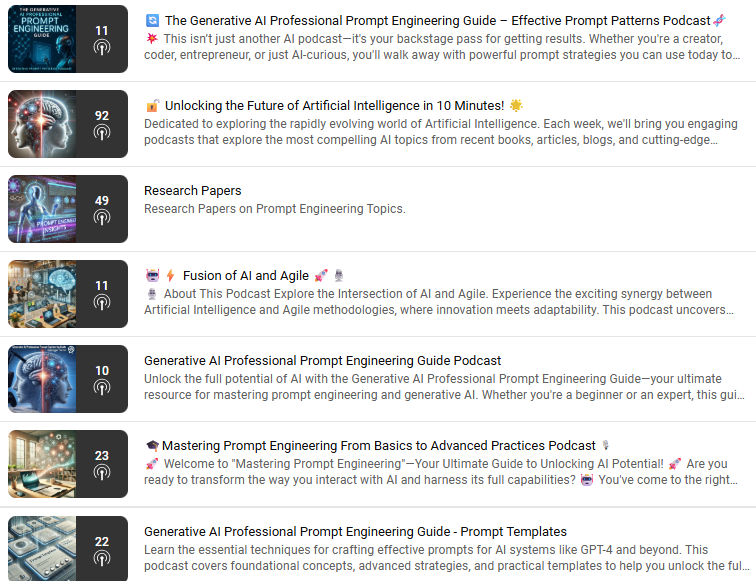The width and height of the screenshot is (756, 581).
Task: Open the two-faces brain artwork thumbnail
Action: pyautogui.click(x=42, y=124)
